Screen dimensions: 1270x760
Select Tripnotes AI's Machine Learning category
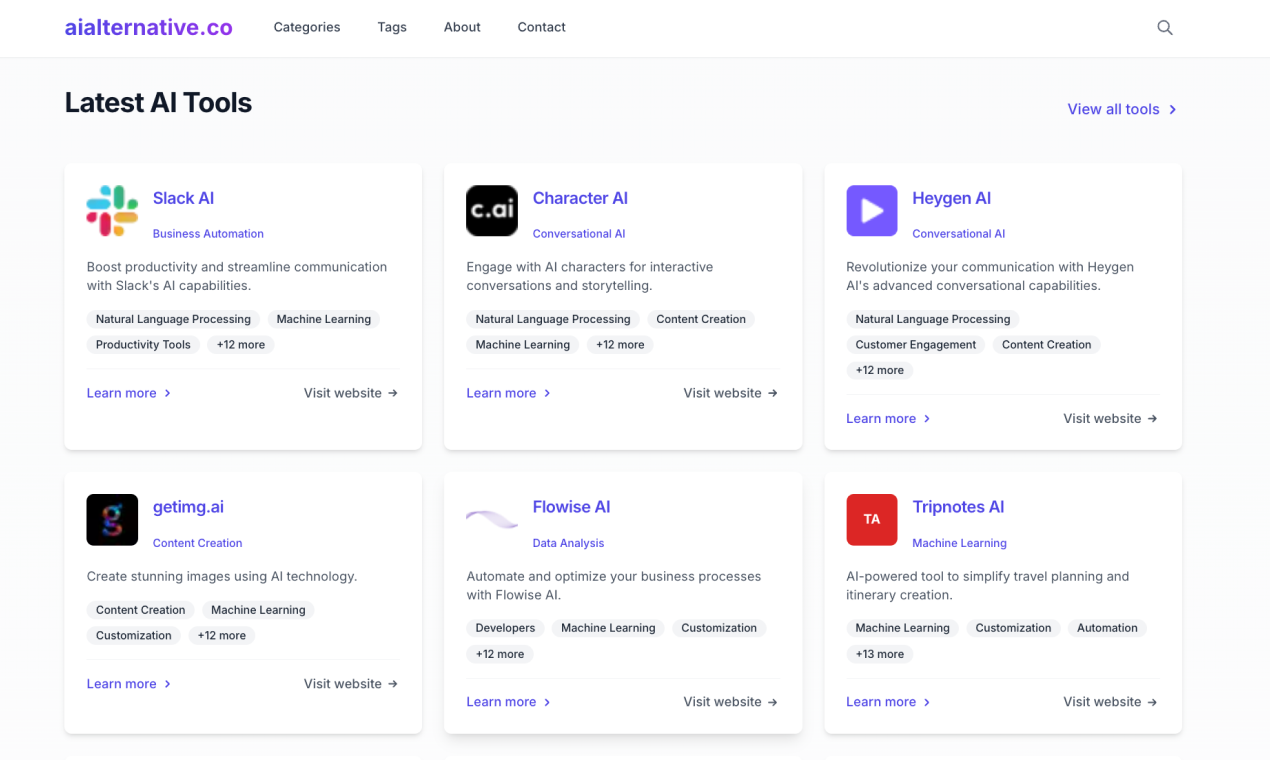click(959, 543)
